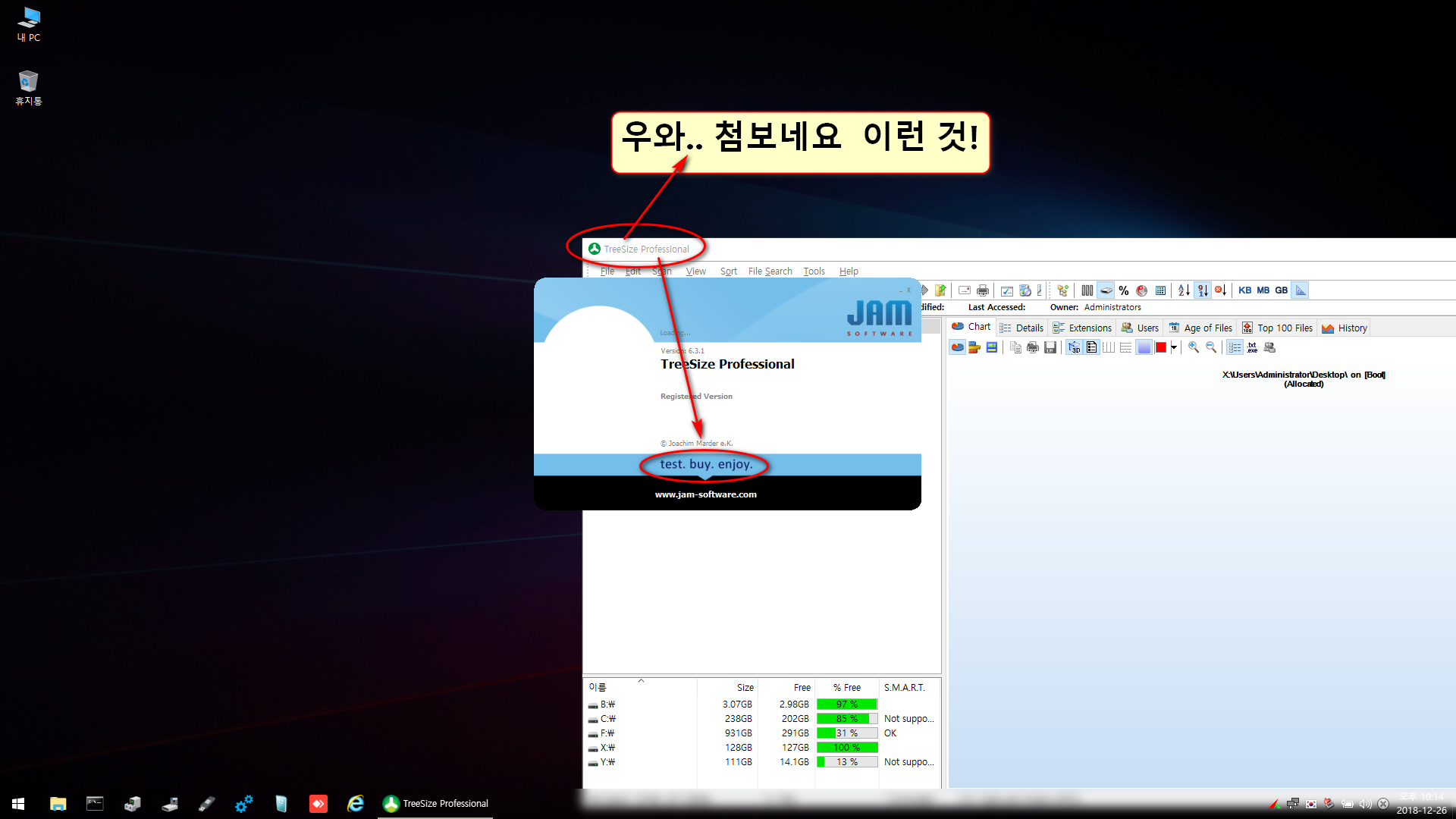Screen dimensions: 1456x819
Task: Open the File Search menu
Action: (x=770, y=271)
